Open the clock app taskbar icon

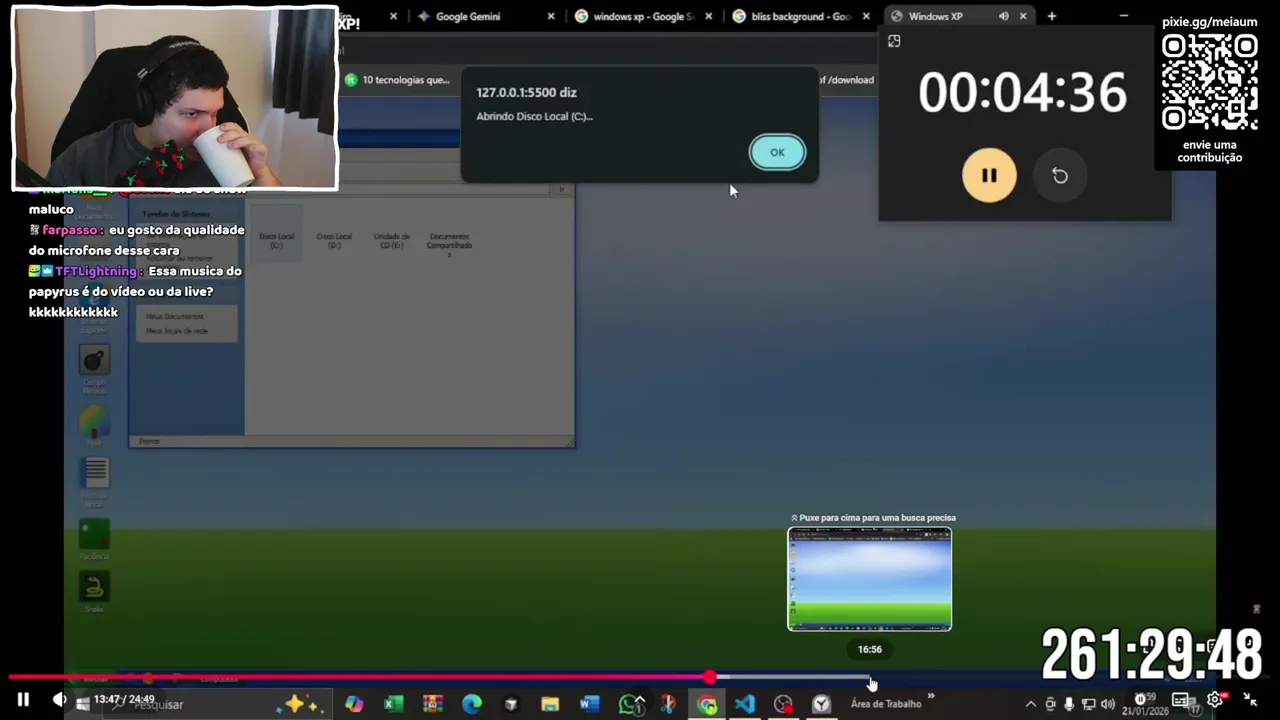[821, 704]
